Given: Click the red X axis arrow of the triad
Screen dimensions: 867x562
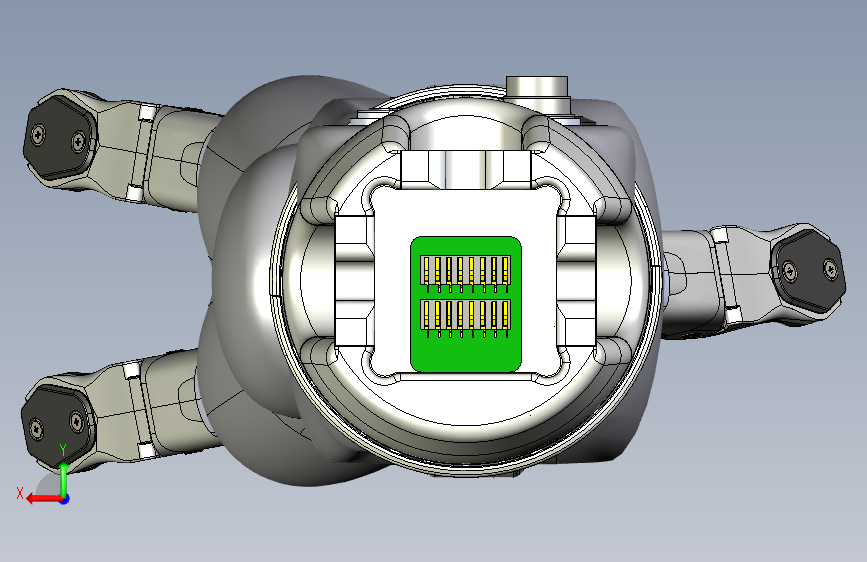Looking at the screenshot, I should pyautogui.click(x=43, y=499).
